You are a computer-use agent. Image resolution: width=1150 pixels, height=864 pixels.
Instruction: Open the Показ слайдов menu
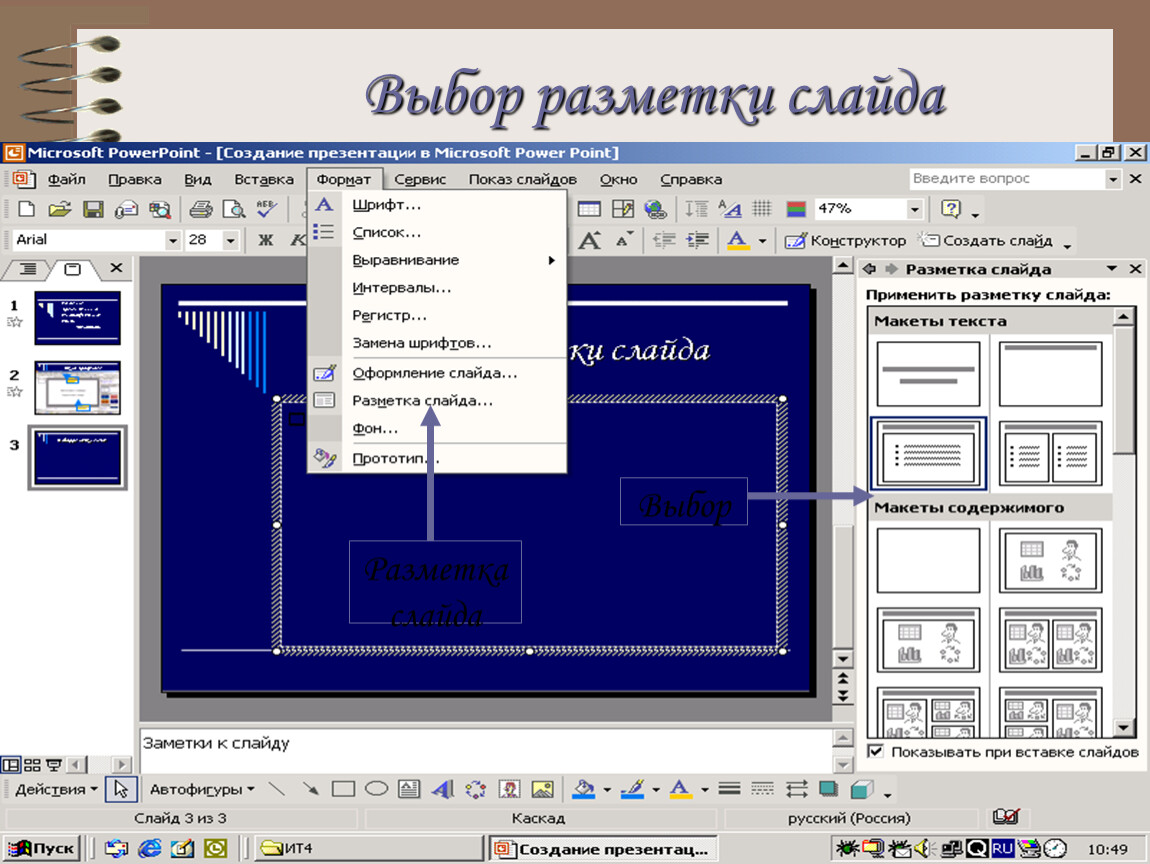coord(523,180)
